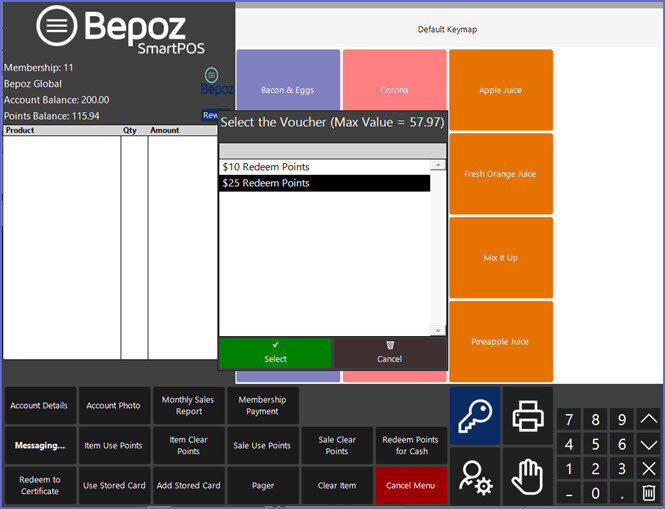Open Redeem Points for Cash

point(410,445)
